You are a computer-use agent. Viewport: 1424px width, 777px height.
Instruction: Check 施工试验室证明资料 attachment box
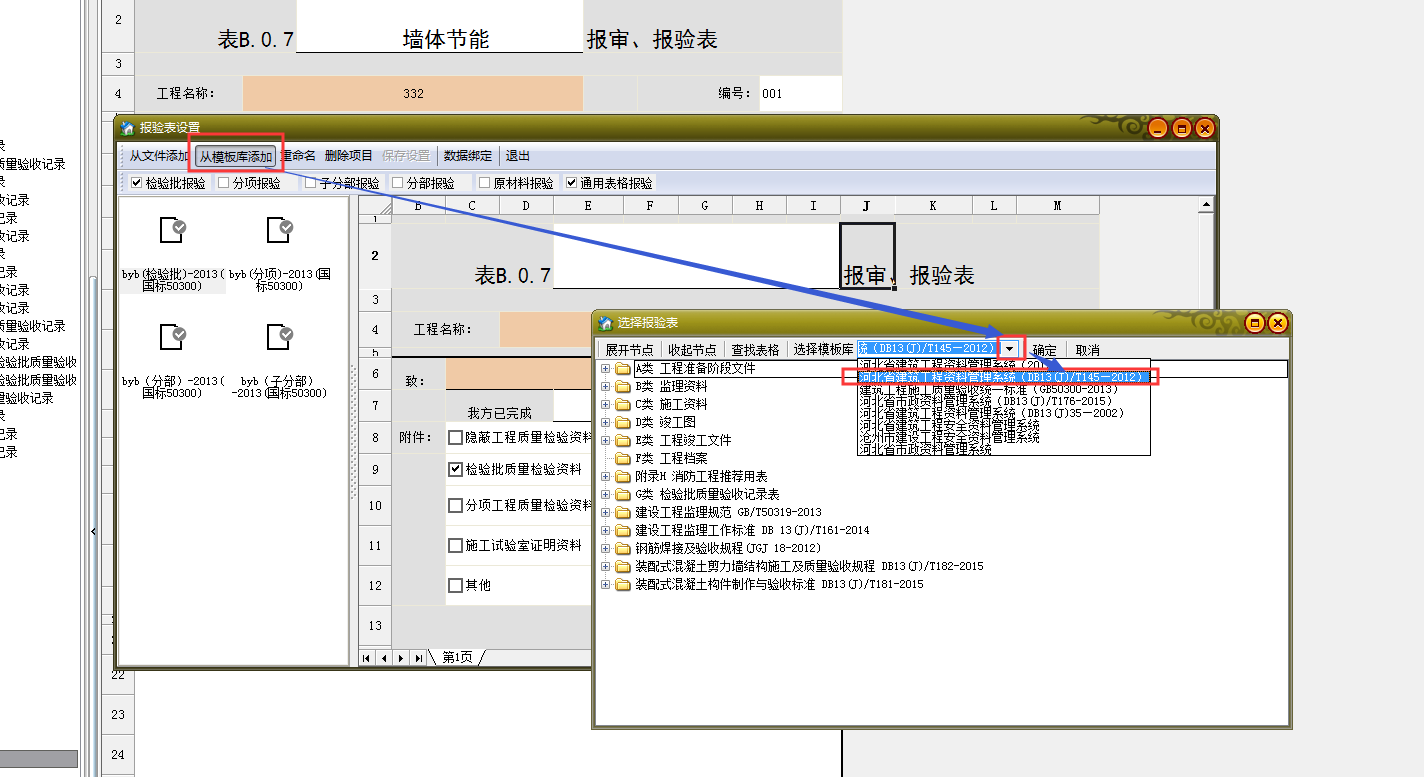coord(456,546)
